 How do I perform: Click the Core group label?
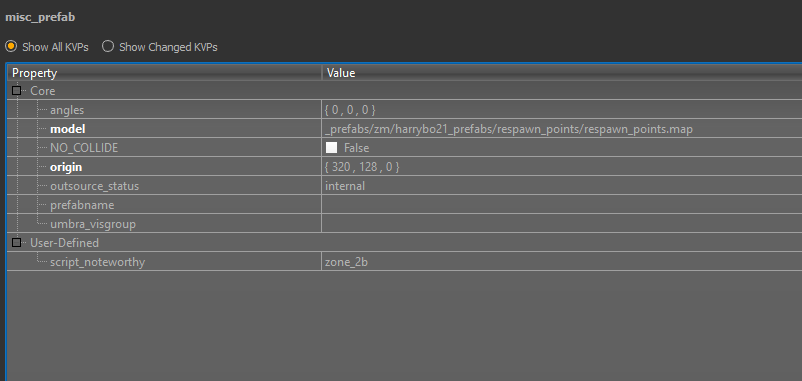(x=42, y=91)
